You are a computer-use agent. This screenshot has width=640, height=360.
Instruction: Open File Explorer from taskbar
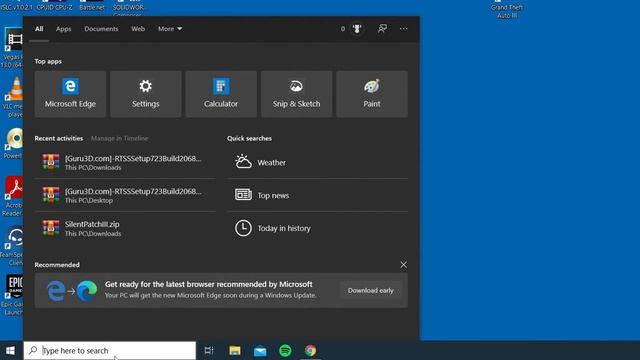[235, 351]
